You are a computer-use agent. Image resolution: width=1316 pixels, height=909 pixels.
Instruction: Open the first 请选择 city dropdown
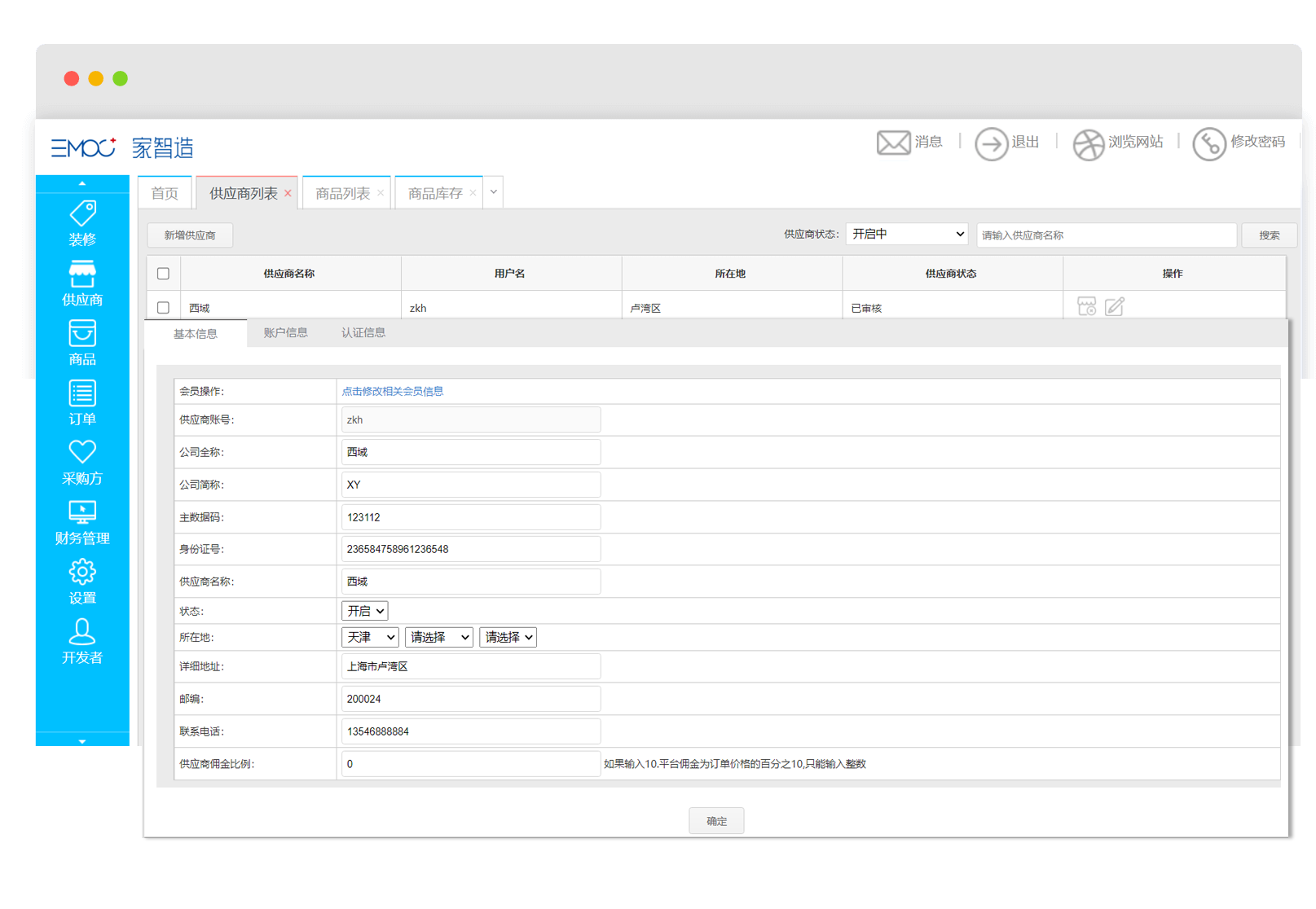(439, 638)
